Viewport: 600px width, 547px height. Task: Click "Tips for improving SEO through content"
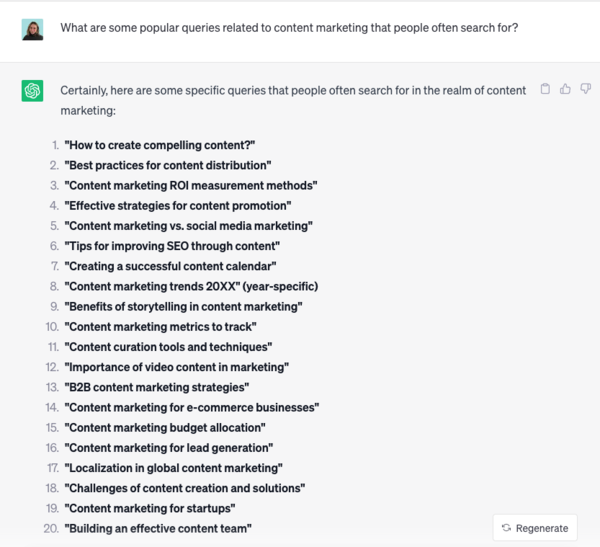tap(171, 246)
